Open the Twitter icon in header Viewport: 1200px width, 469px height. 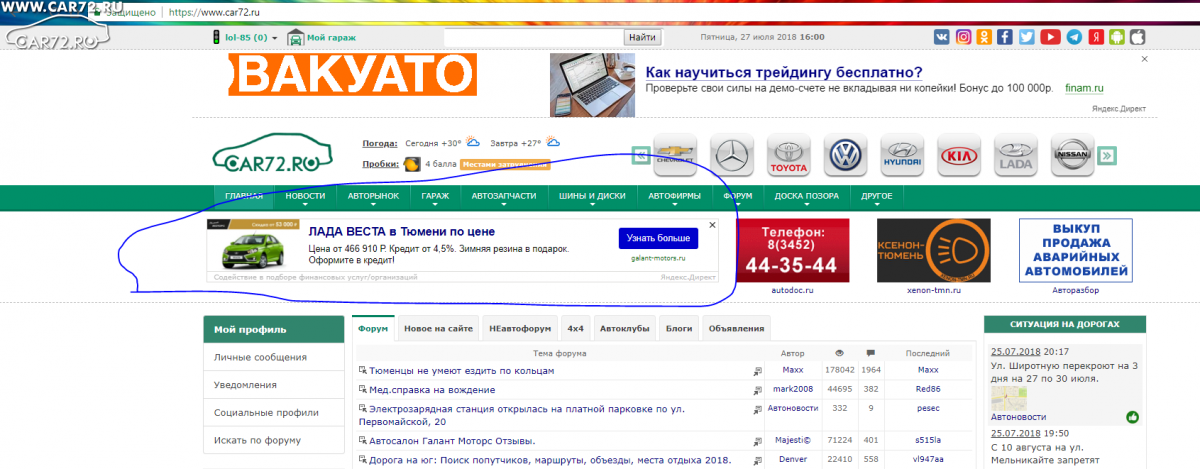point(1028,37)
